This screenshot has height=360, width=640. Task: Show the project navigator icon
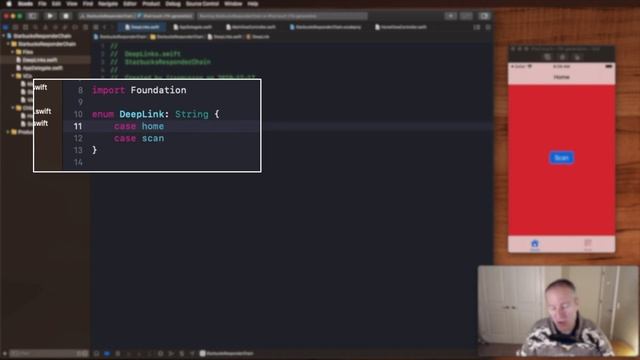tap(6, 27)
